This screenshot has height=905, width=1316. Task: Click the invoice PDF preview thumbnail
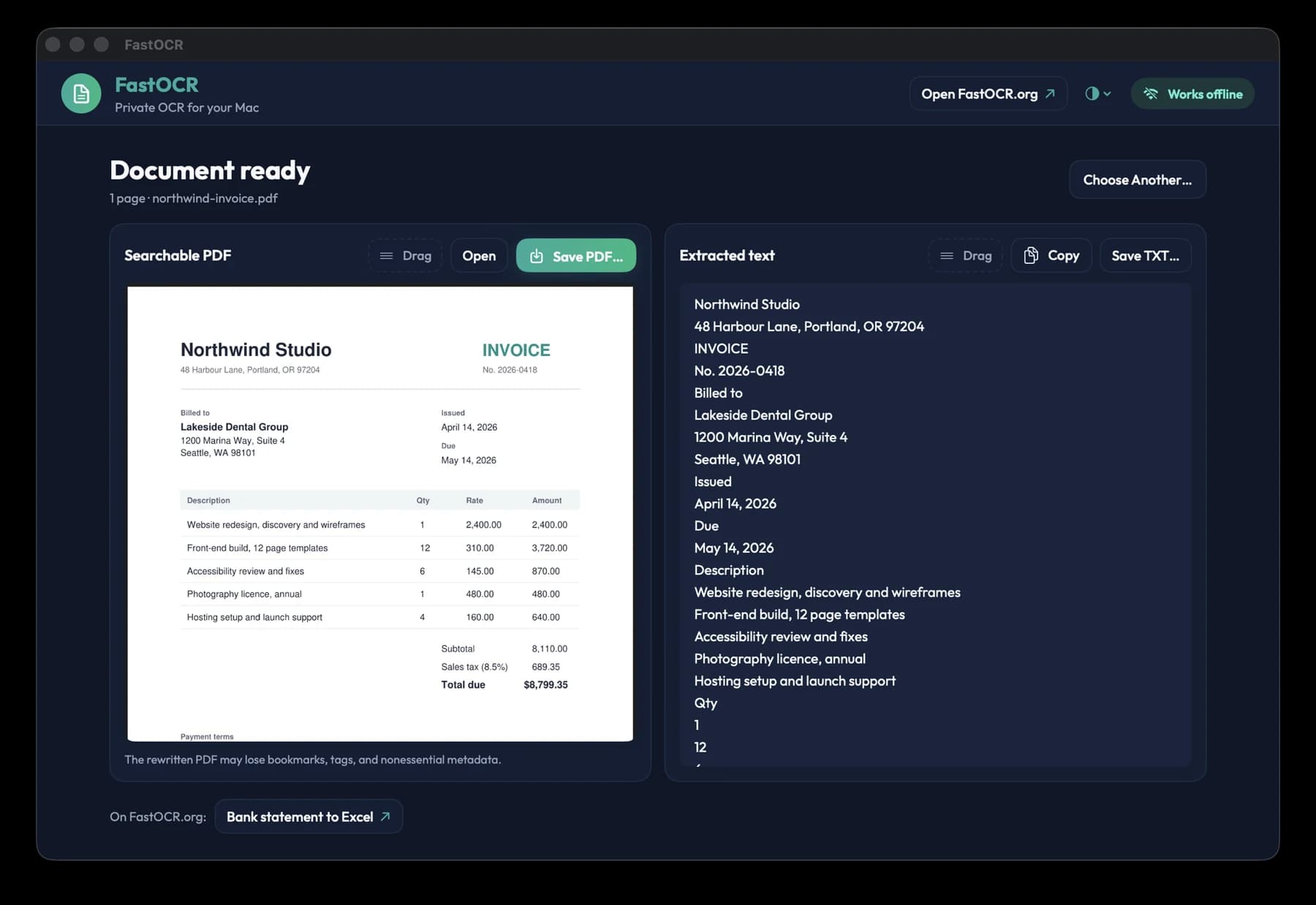coord(380,514)
